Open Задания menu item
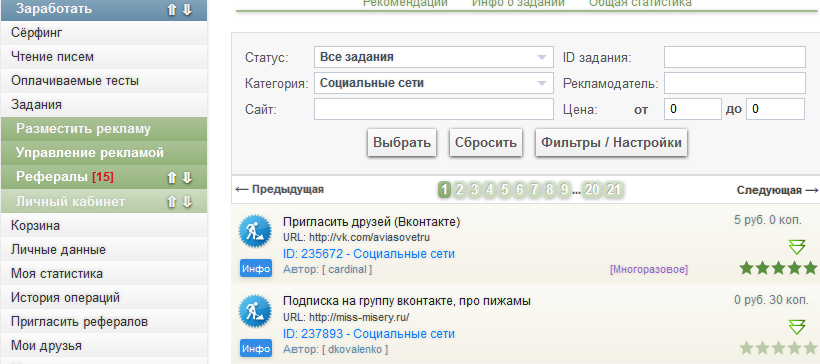820x364 pixels. (x=104, y=105)
